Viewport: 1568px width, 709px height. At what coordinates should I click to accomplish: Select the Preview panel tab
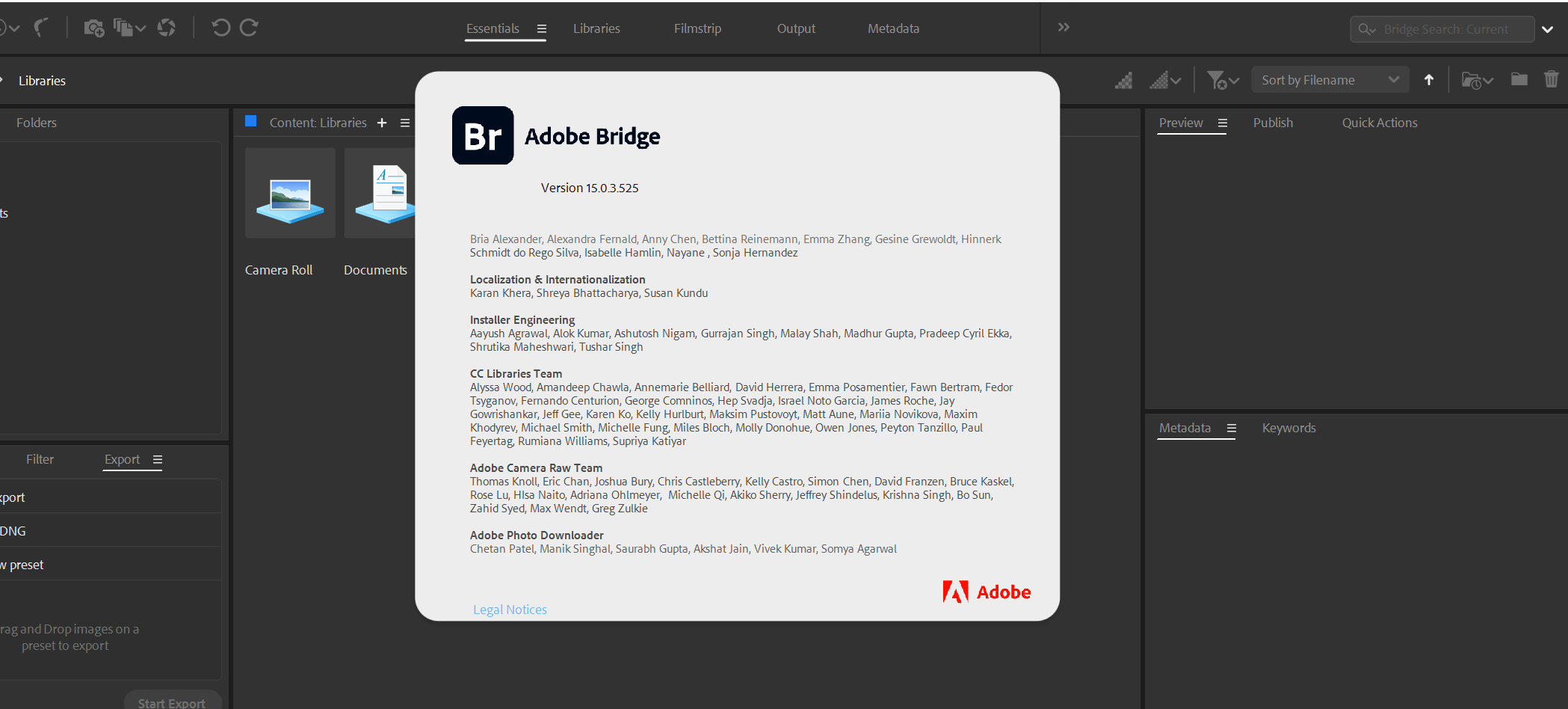click(x=1181, y=123)
